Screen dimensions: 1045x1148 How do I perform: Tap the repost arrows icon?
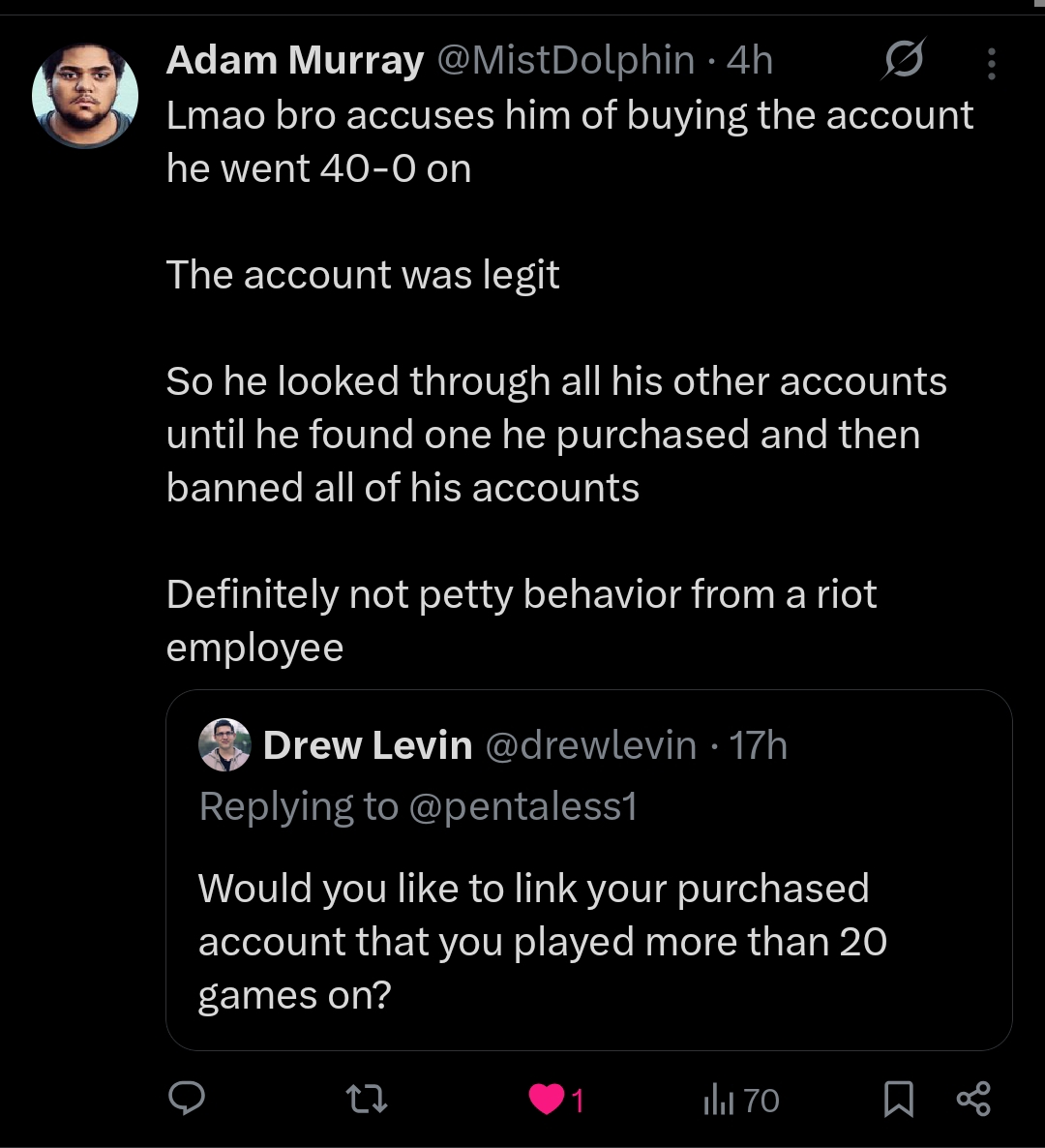(367, 1099)
